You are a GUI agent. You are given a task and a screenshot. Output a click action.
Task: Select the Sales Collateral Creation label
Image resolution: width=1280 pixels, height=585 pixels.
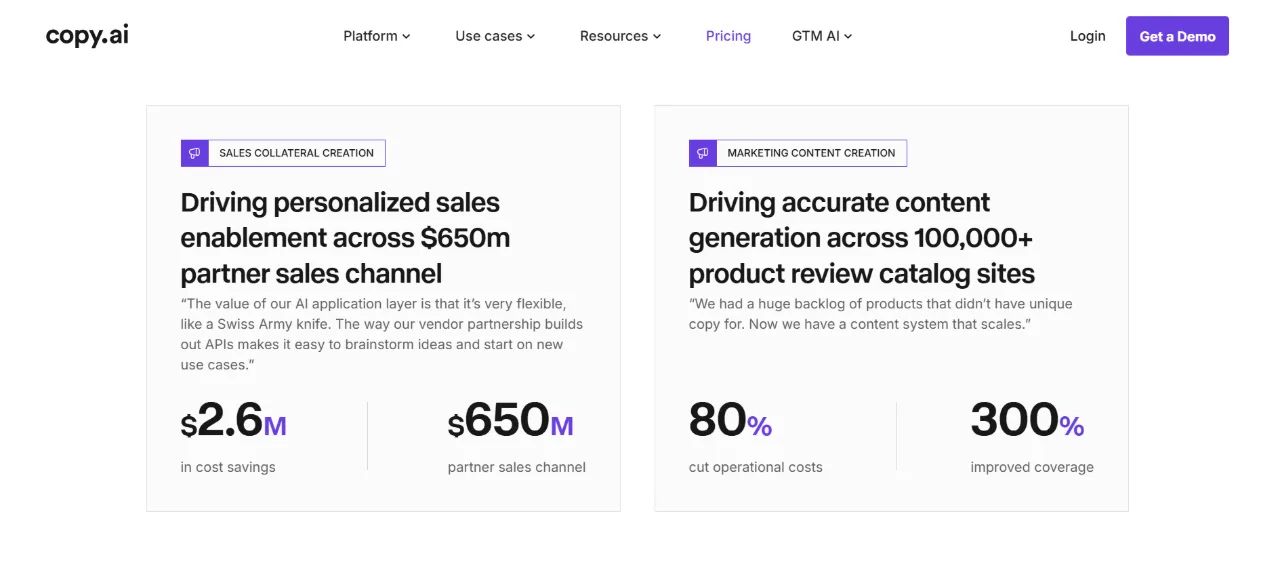pos(296,153)
